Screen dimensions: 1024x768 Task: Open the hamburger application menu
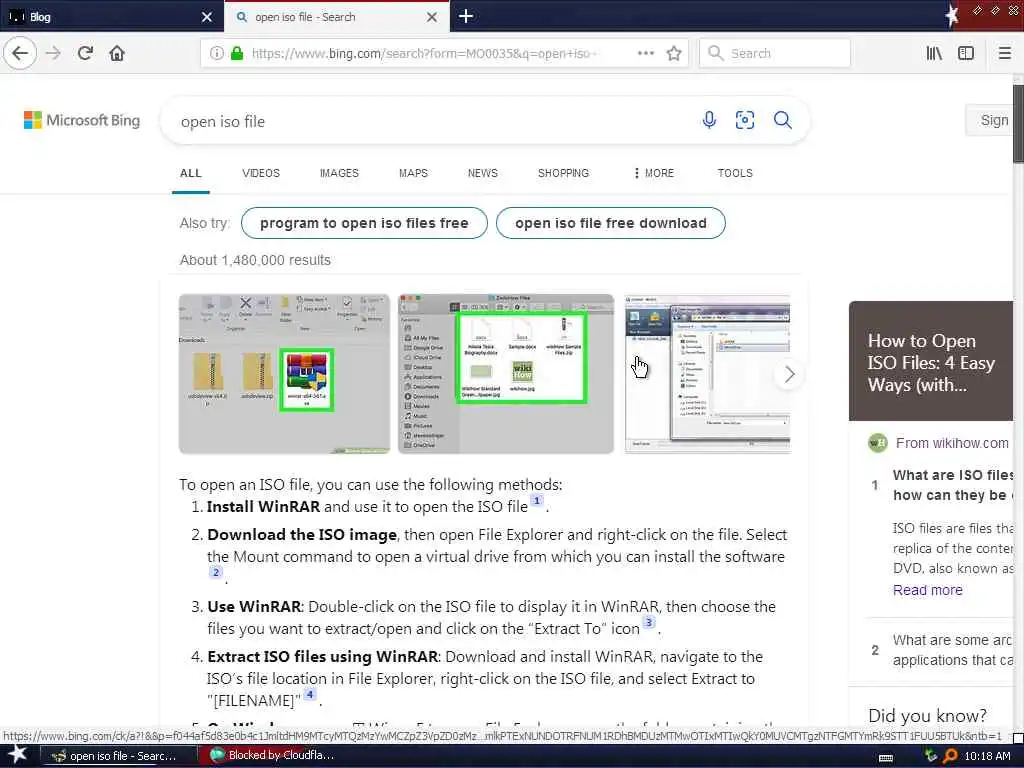1004,54
